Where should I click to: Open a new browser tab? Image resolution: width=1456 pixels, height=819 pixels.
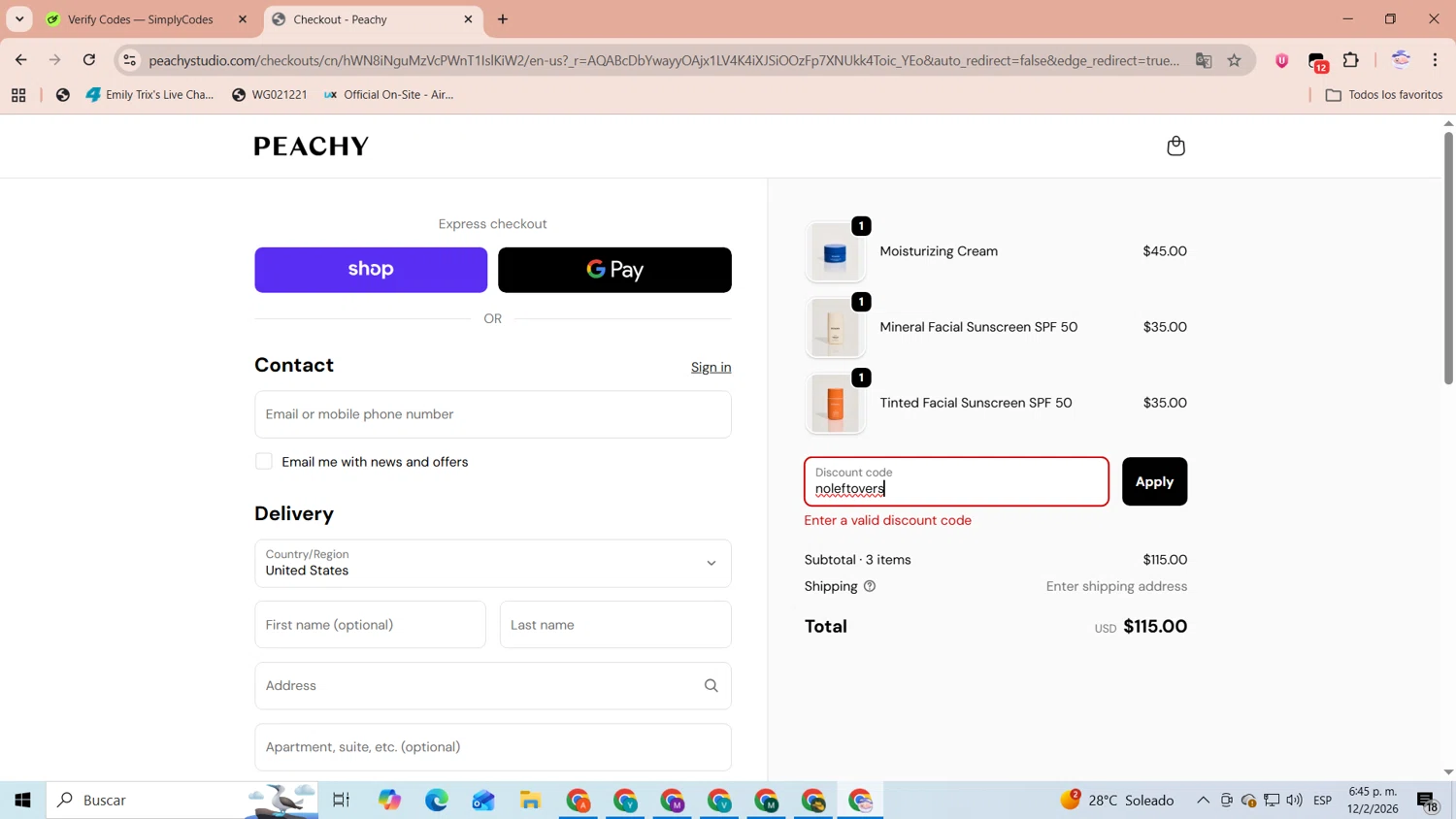click(x=503, y=19)
